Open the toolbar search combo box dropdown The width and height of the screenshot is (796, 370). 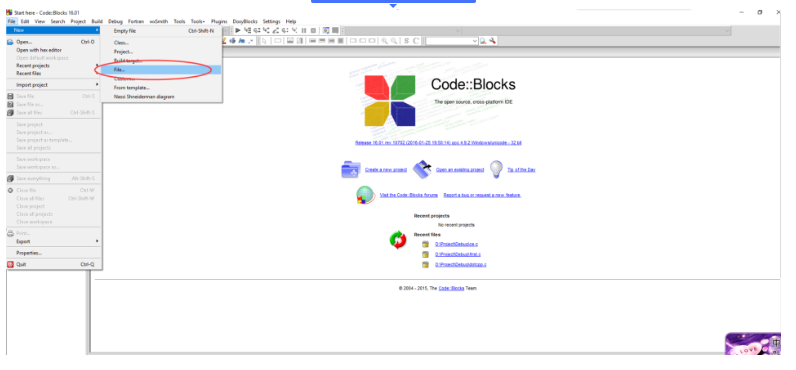point(475,41)
